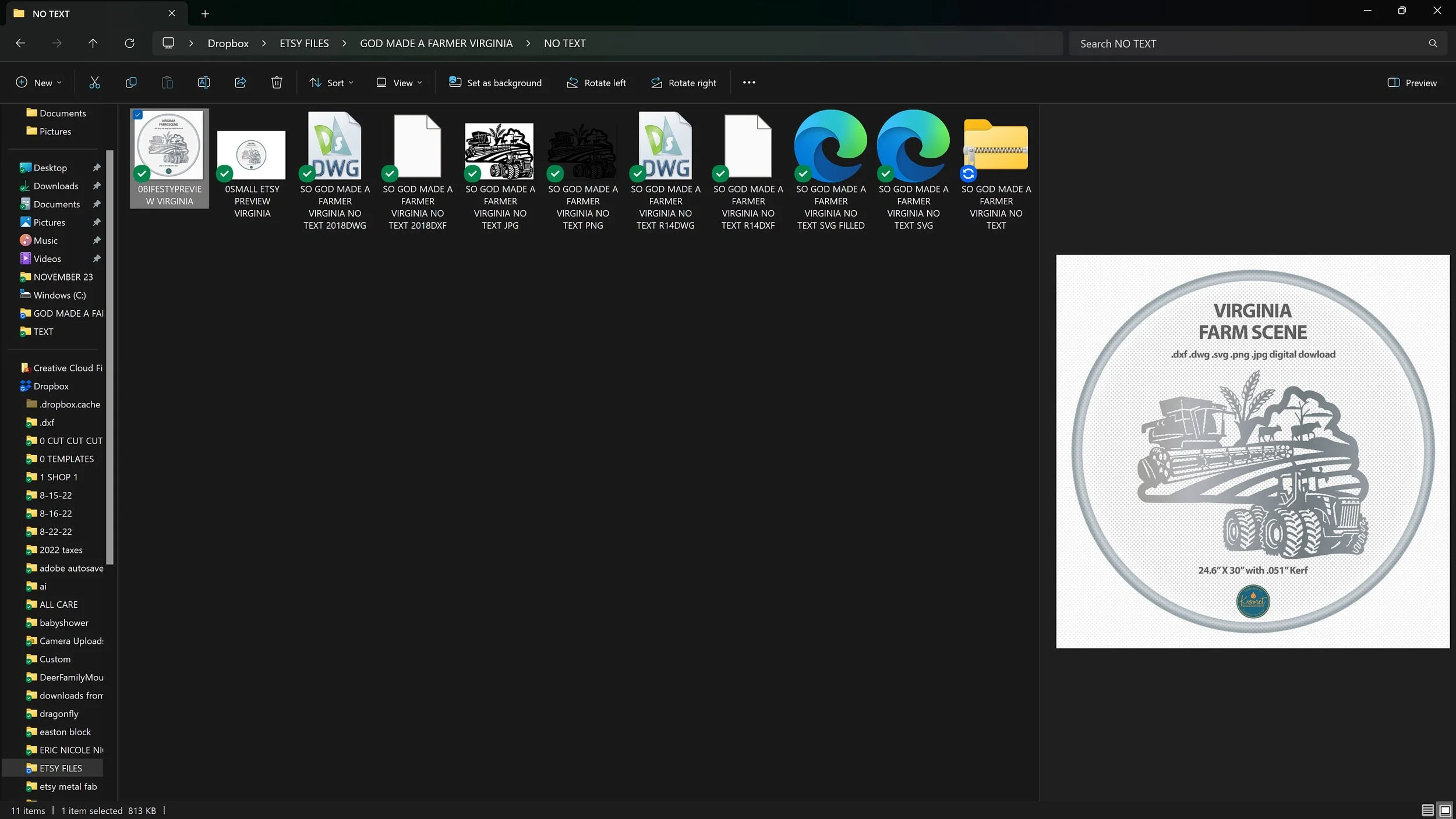Switch to large icons view button

click(1445, 810)
